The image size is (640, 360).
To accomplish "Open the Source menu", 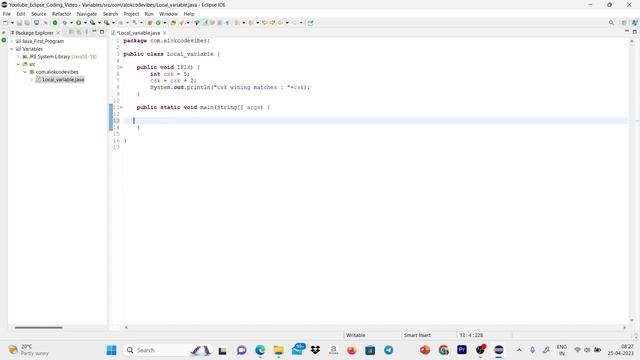I will (39, 14).
